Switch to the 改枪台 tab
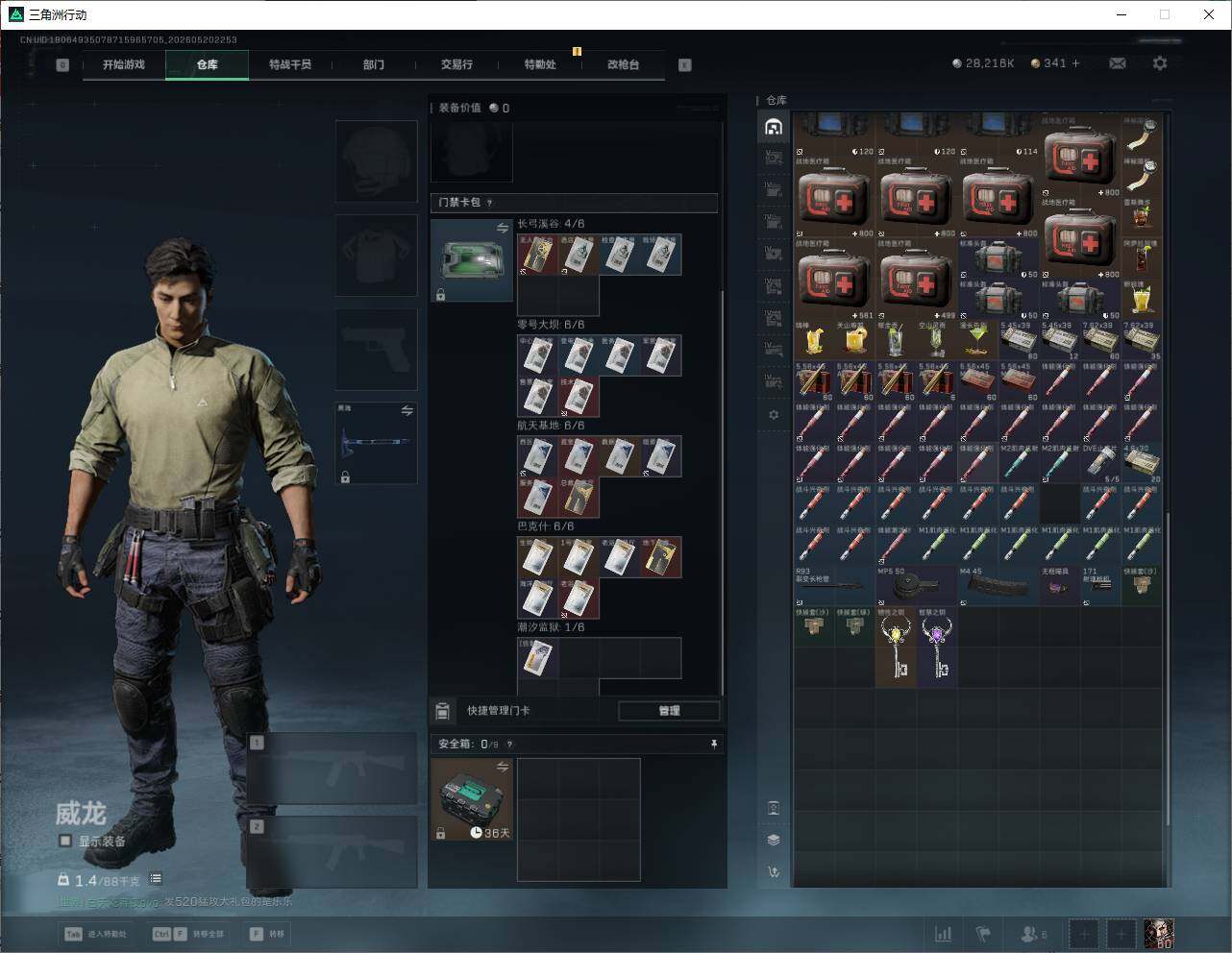The image size is (1232, 953). pyautogui.click(x=623, y=64)
